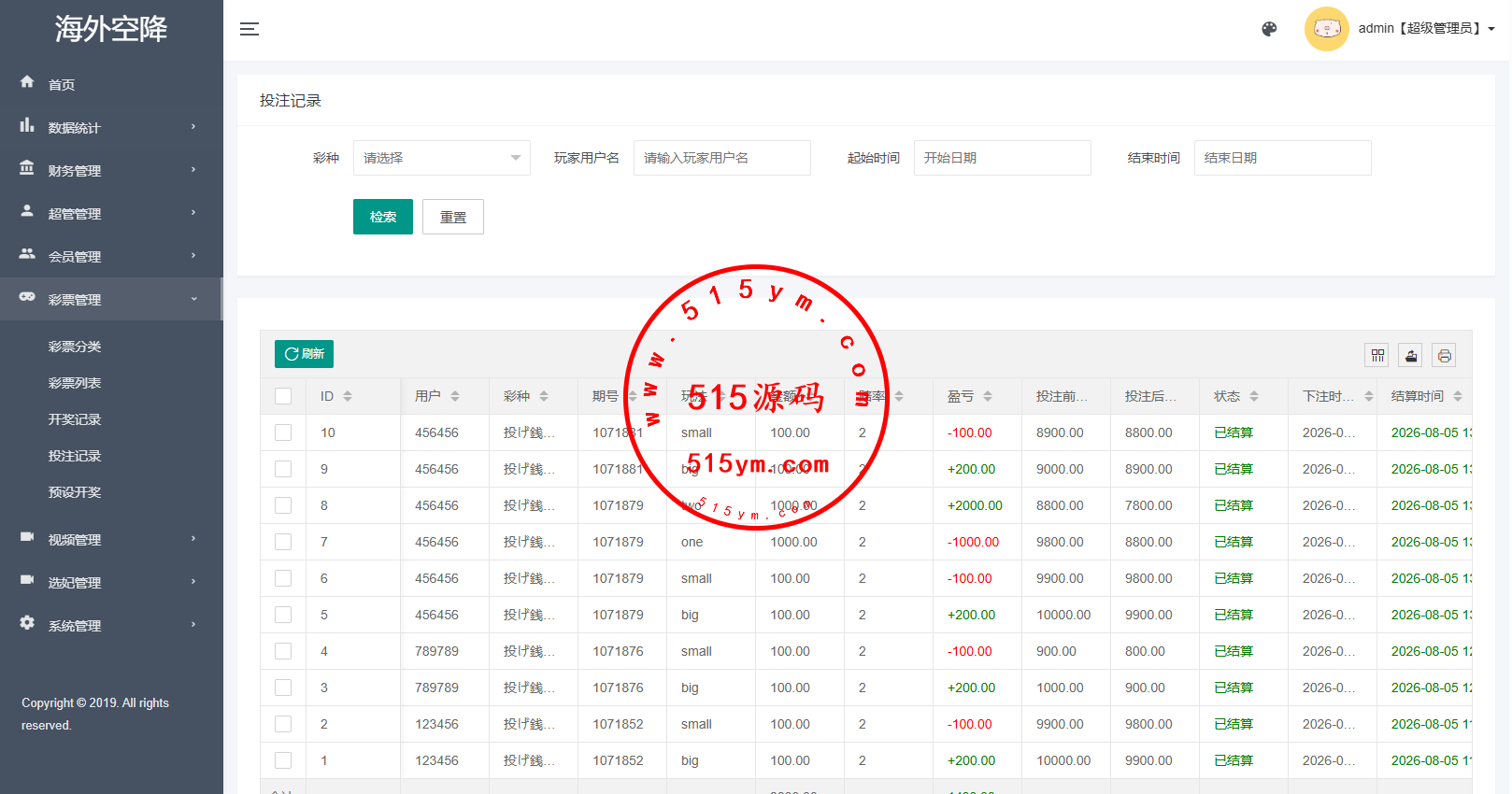Screen dimensions: 1512x794
Task: Click the person icon for 超管管理
Action: coord(27,211)
